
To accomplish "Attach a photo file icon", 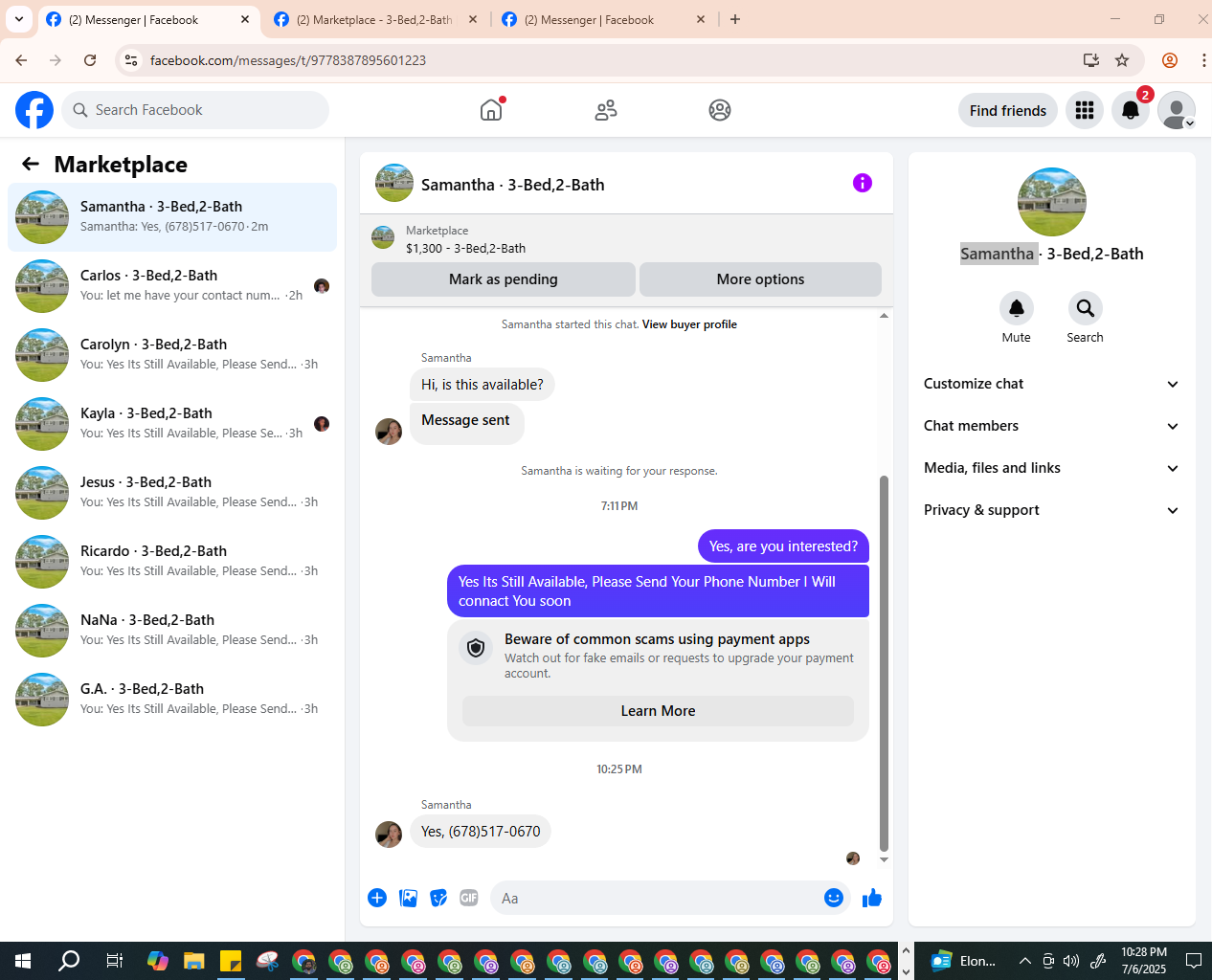I will click(x=408, y=898).
